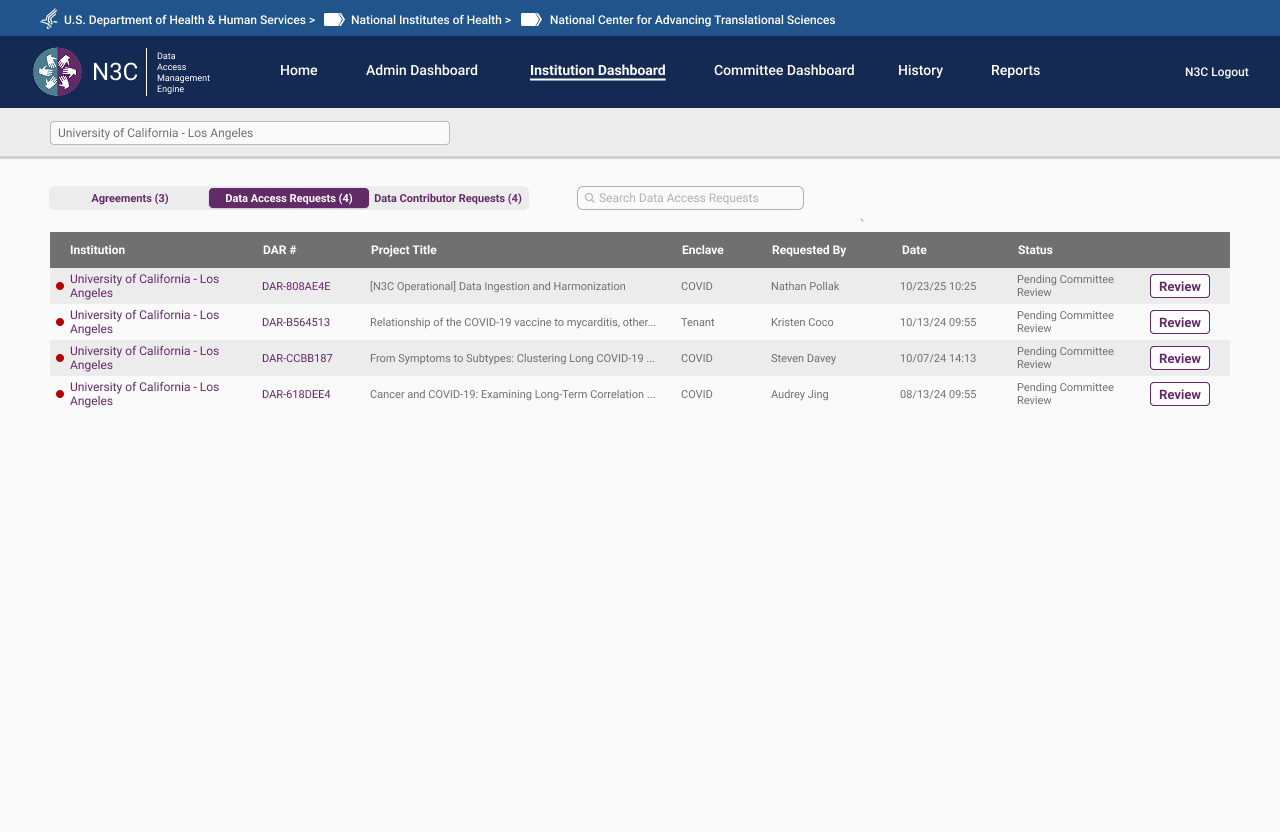Click the red dot on the DAR-B564513 row

(x=59, y=322)
